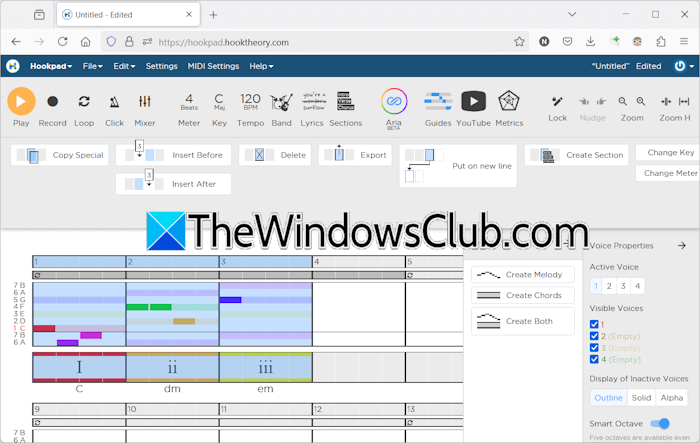This screenshot has height=443, width=700.
Task: Click the Zoom H narrow icon
Action: pyautogui.click(x=666, y=102)
